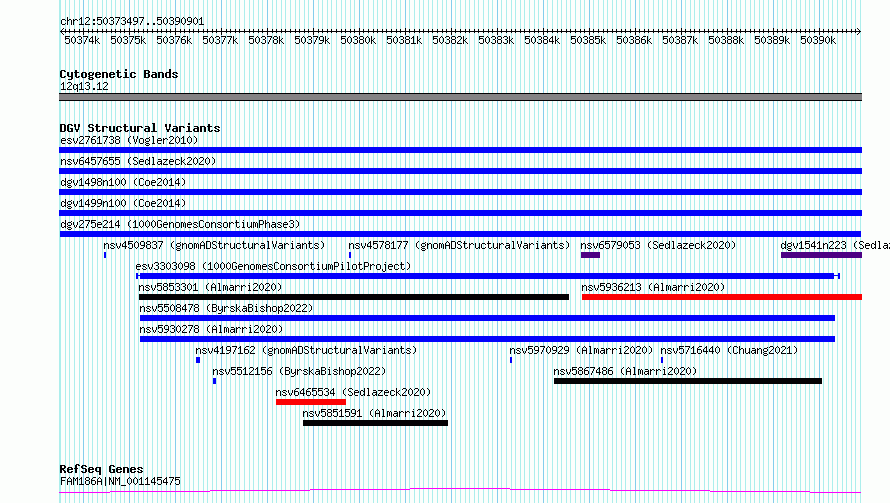890x503 pixels.
Task: Click the black nsv5853301 variant bar
Action: 354,297
